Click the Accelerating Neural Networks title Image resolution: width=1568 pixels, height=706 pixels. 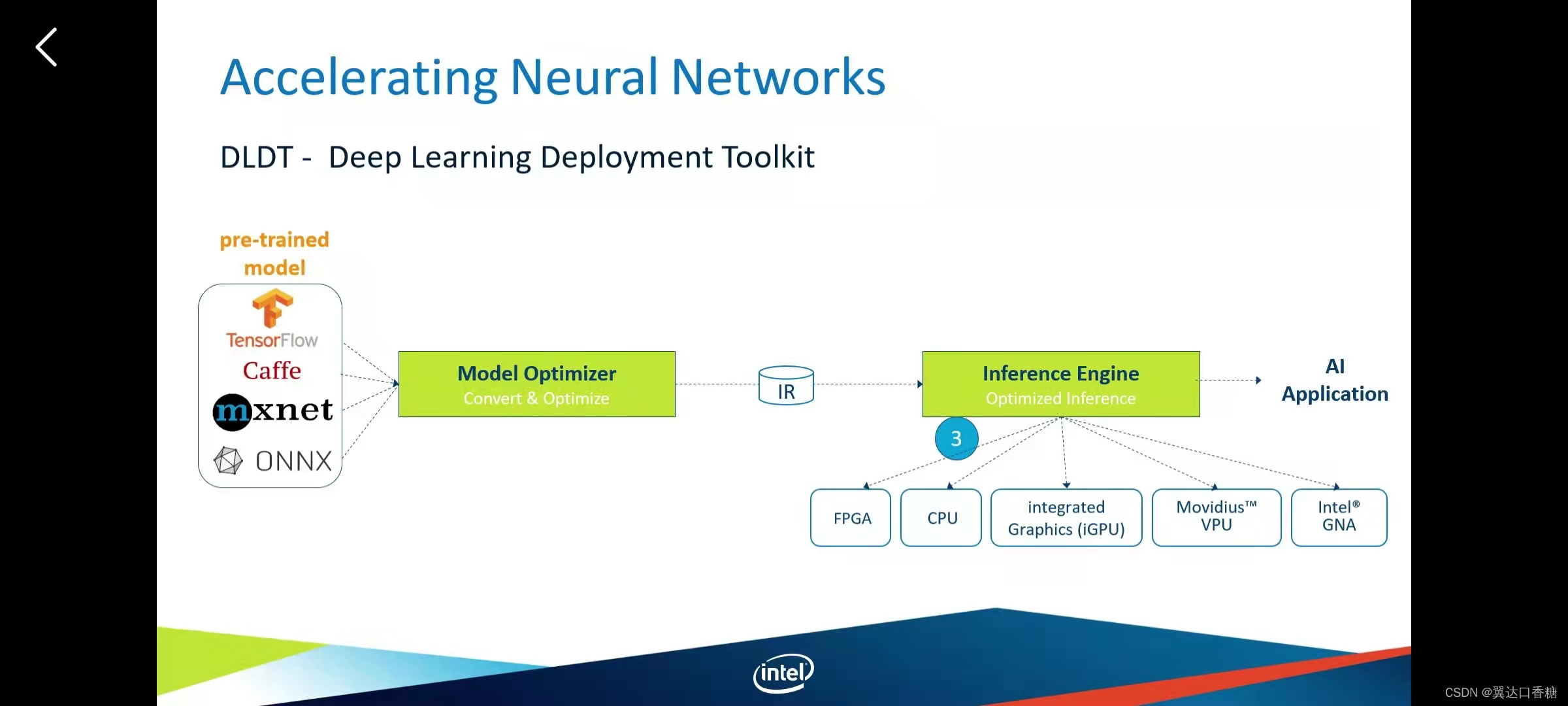pyautogui.click(x=553, y=78)
